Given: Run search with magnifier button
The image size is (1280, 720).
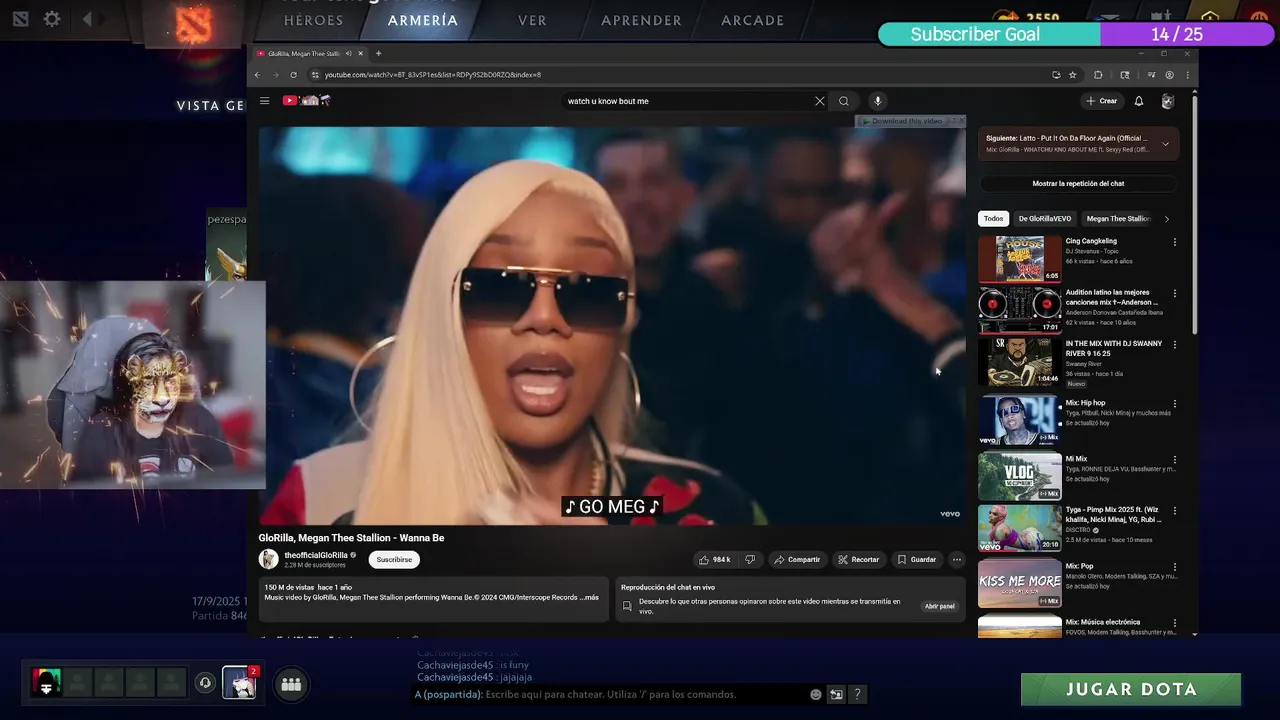Looking at the screenshot, I should tap(844, 101).
